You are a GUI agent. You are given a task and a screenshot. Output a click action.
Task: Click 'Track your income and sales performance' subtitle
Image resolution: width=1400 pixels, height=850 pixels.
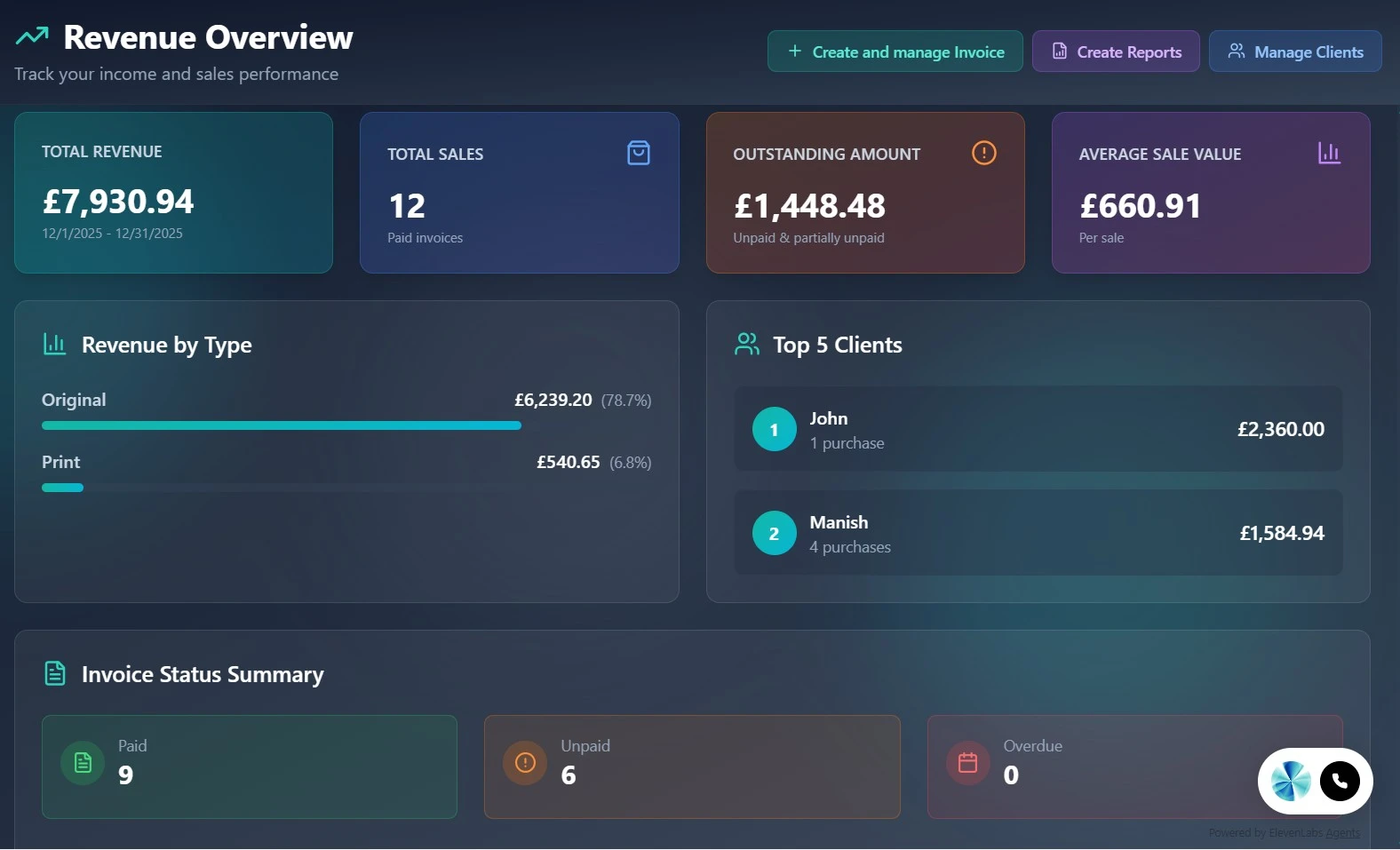coord(176,74)
